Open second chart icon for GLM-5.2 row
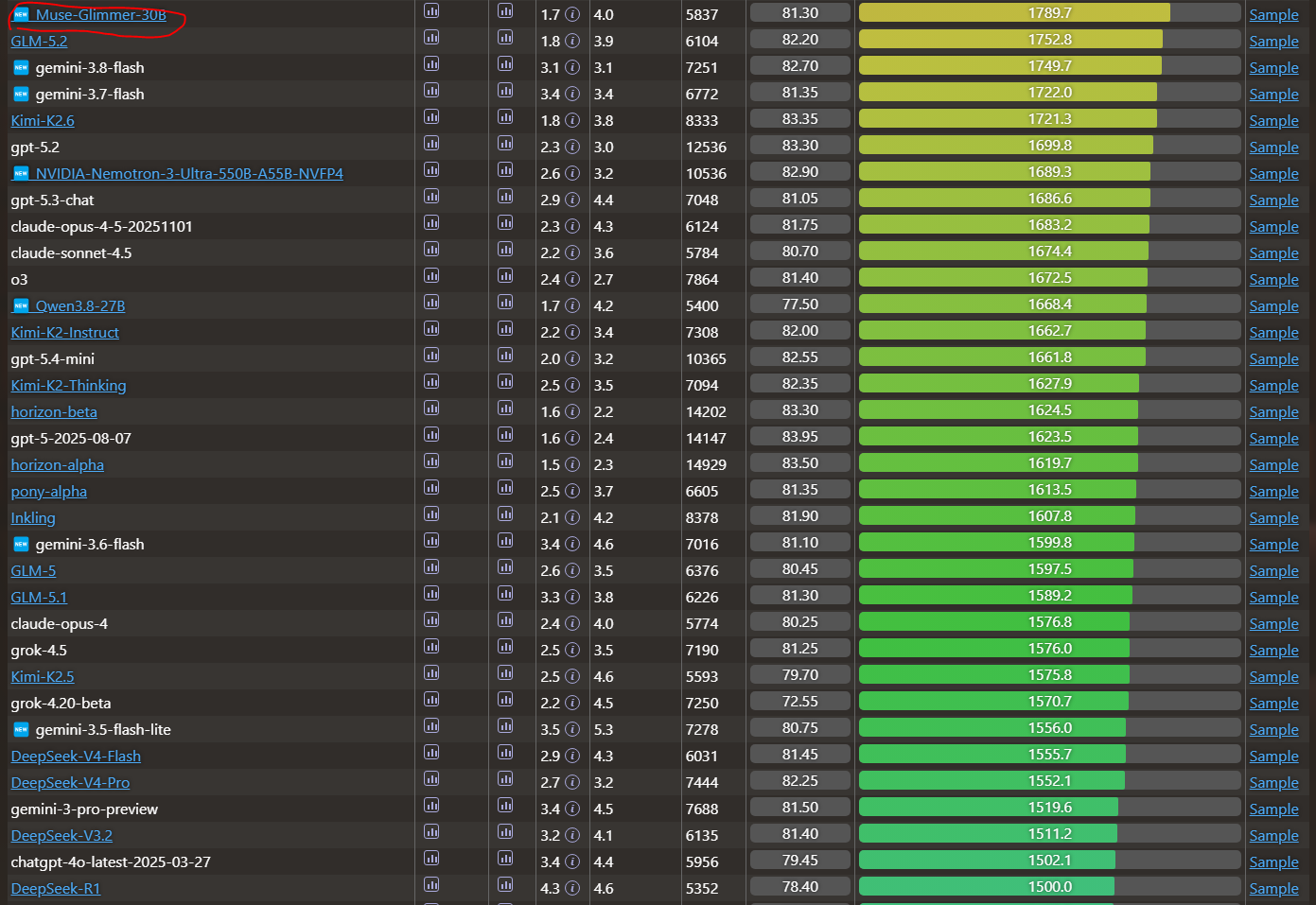 (x=505, y=38)
